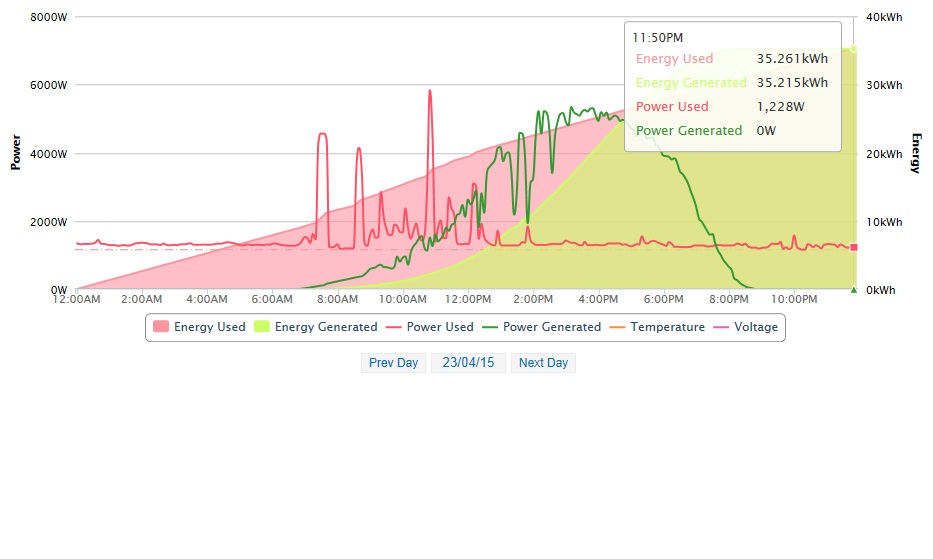Toggle the Voltage series label in legend
The height and width of the screenshot is (559, 933).
tap(755, 327)
